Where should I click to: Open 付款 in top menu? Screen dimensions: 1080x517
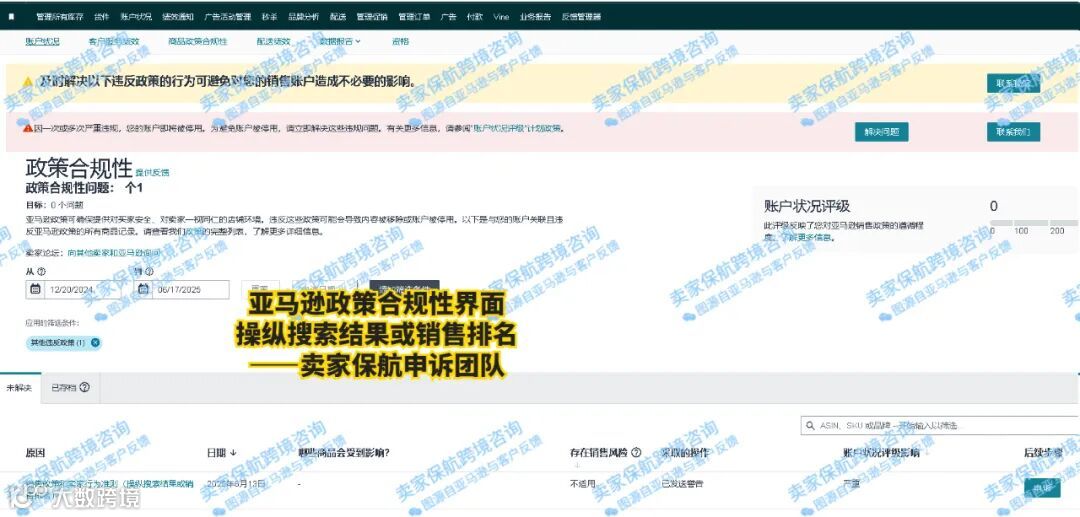tap(475, 17)
